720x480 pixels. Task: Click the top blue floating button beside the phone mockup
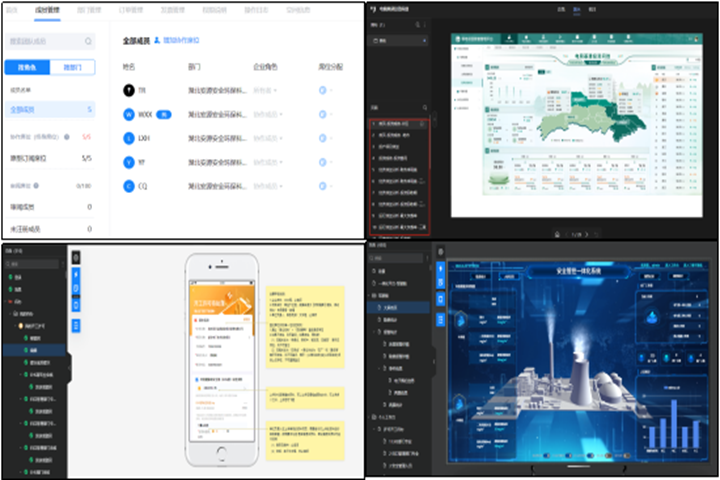coord(76,273)
